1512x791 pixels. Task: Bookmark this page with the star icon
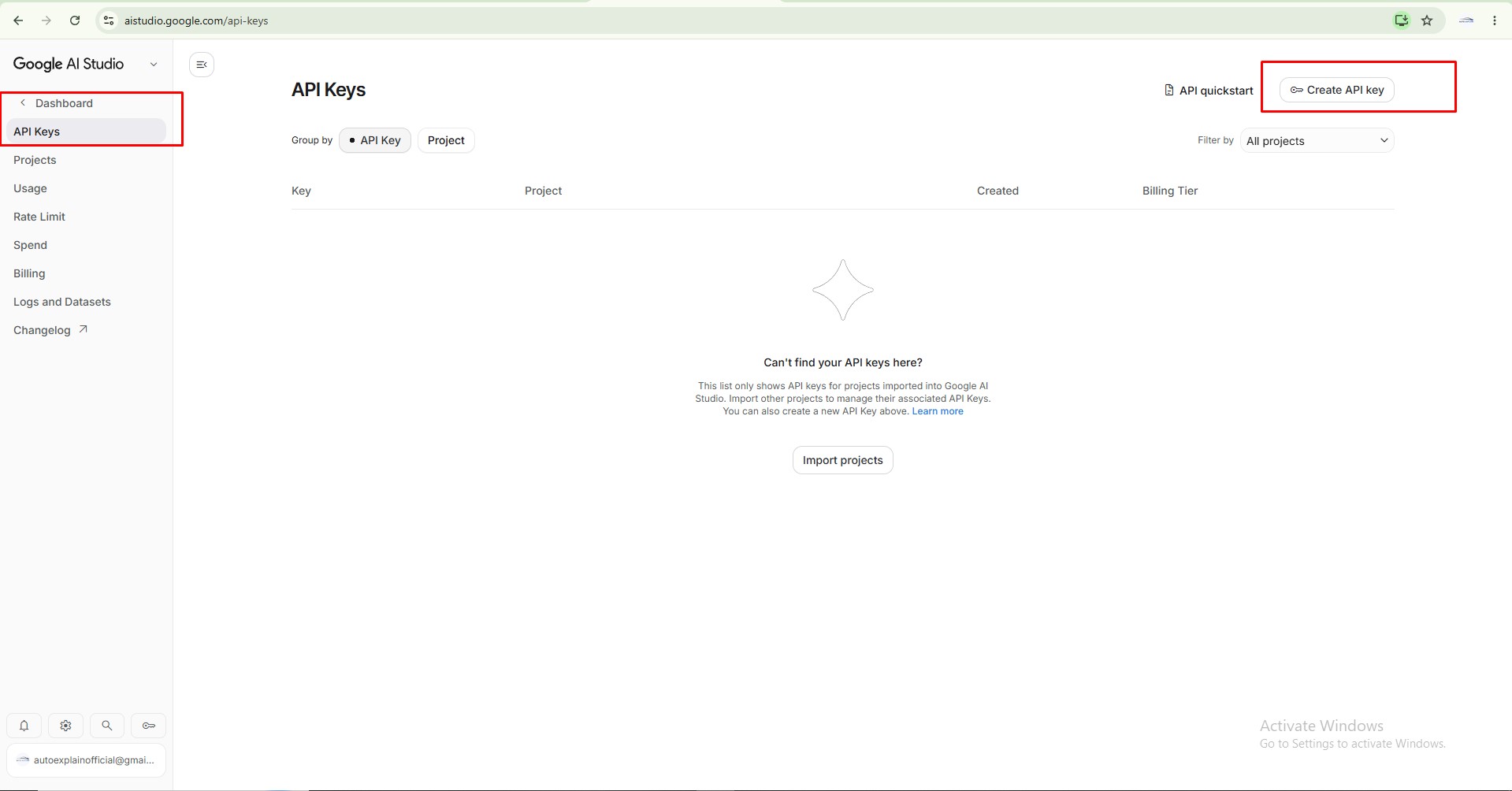(1427, 20)
